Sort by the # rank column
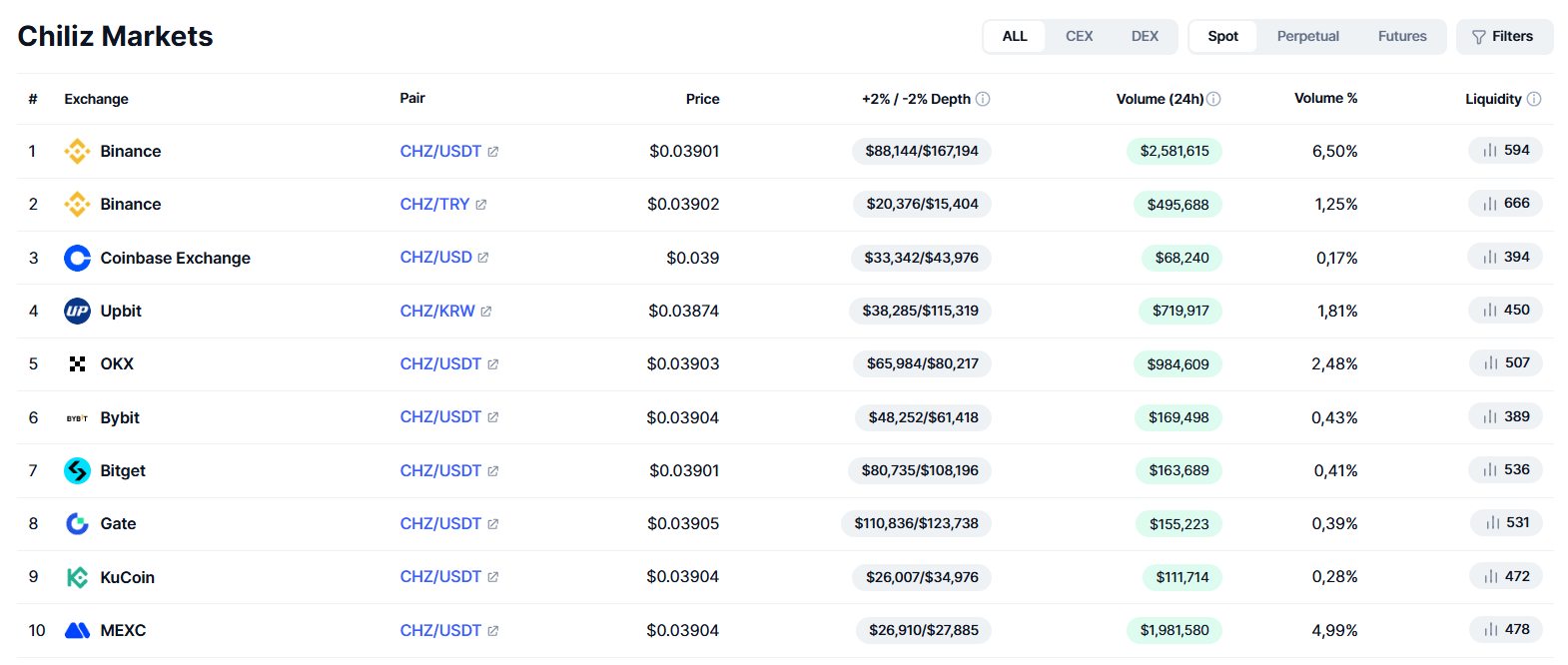The image size is (1568, 665). tap(33, 99)
